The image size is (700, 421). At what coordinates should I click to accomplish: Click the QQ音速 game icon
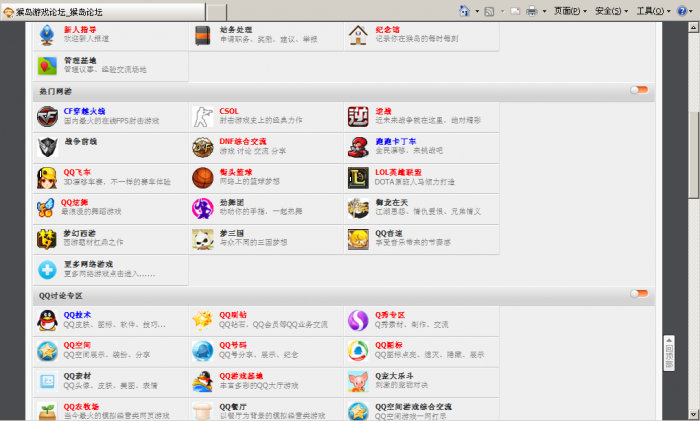pyautogui.click(x=358, y=239)
